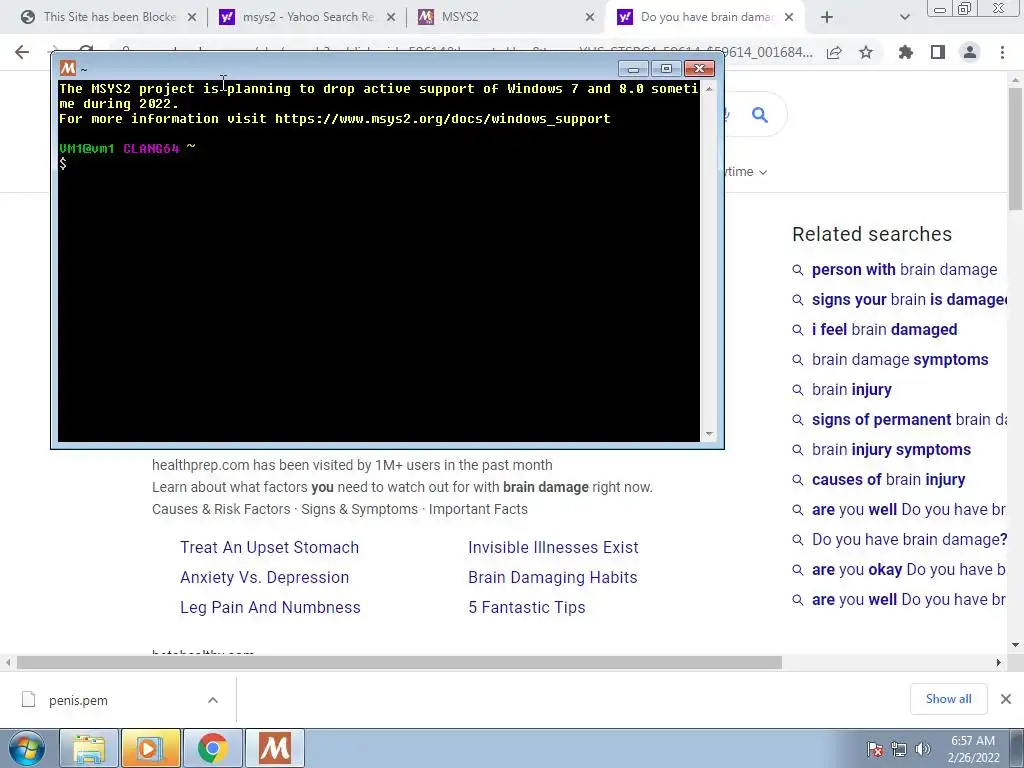Minimize the MSYS2 terminal window

click(633, 69)
